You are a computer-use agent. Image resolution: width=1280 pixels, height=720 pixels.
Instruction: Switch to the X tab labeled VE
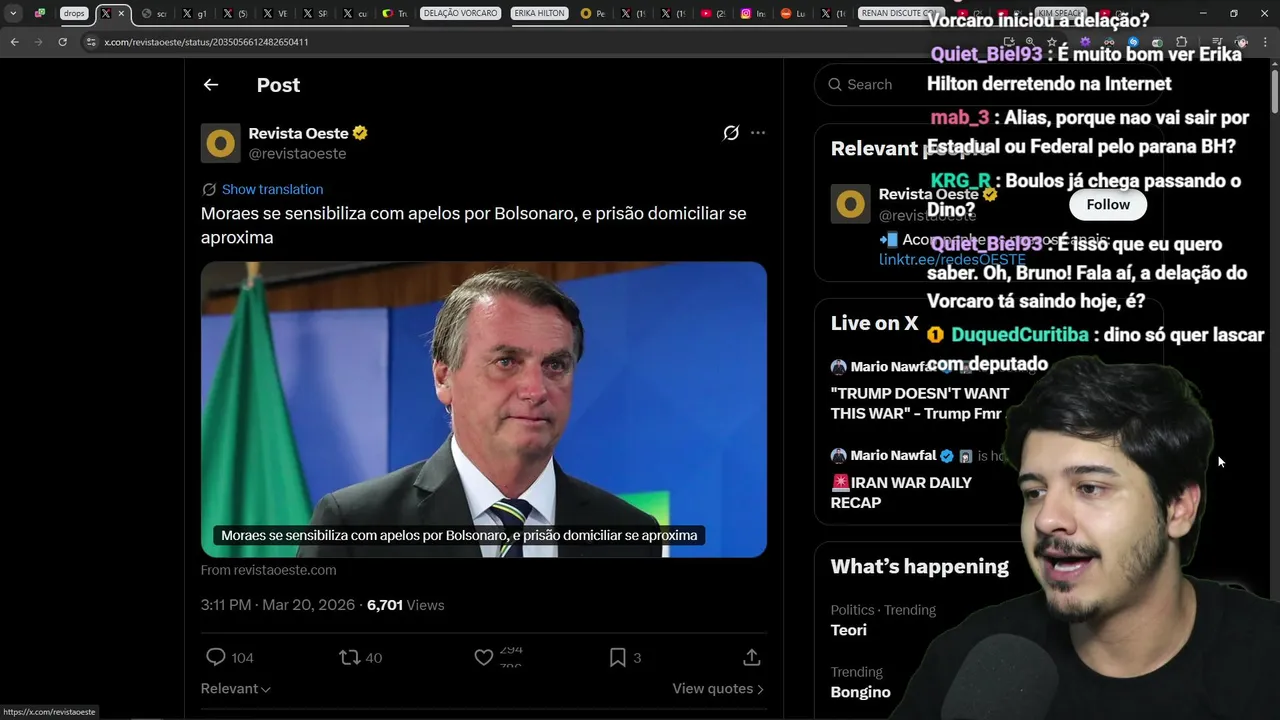(275, 14)
